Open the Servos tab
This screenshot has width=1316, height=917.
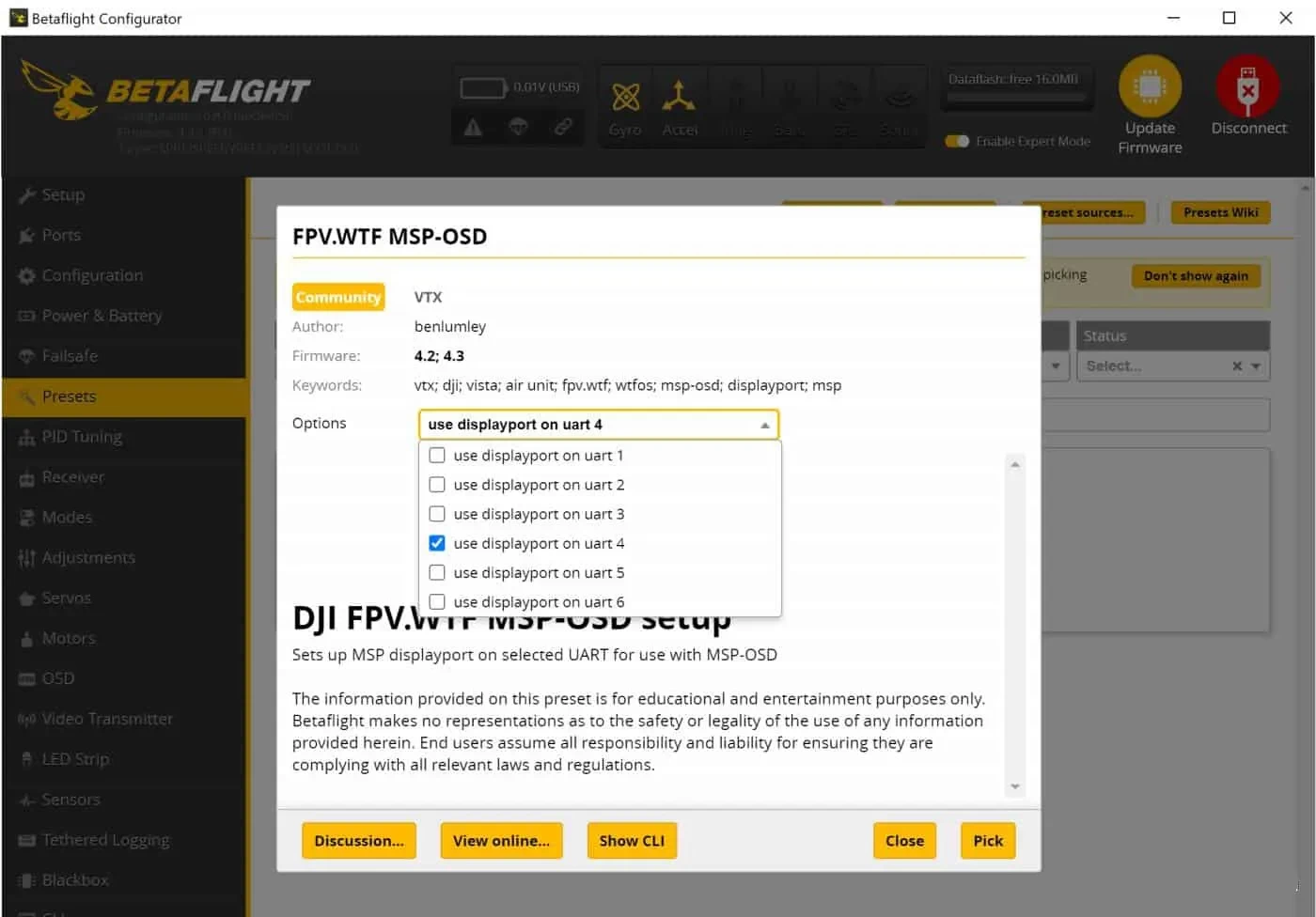[x=124, y=598]
